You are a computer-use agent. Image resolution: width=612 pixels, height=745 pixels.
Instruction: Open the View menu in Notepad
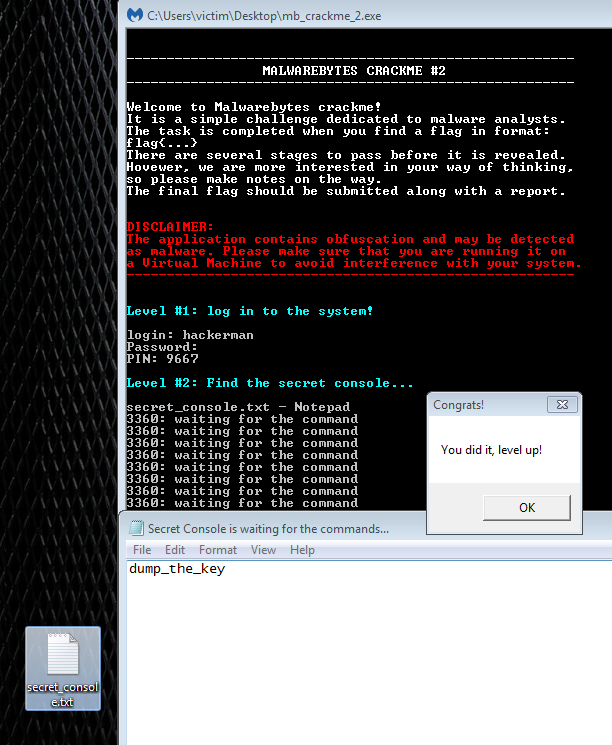pyautogui.click(x=263, y=550)
